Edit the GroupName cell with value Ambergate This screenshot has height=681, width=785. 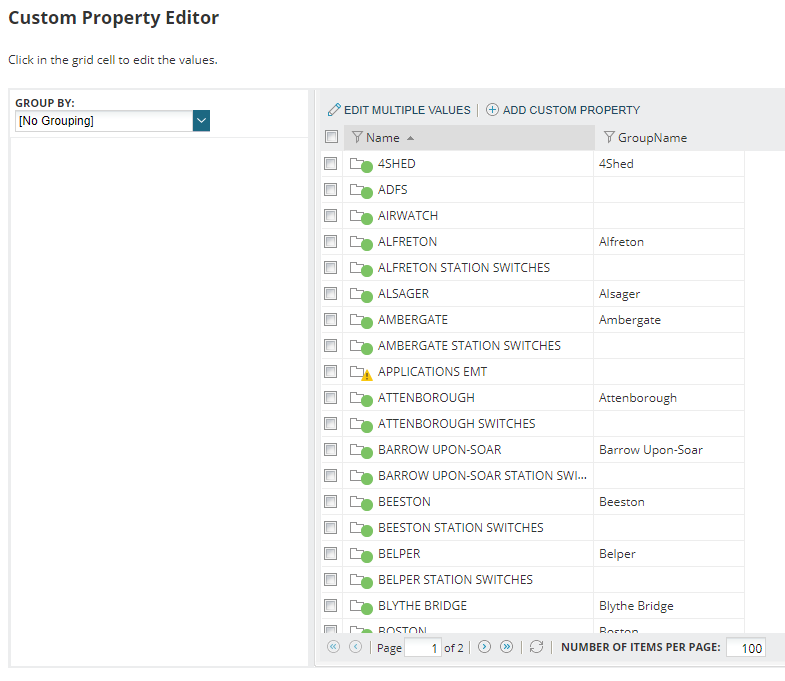(669, 320)
